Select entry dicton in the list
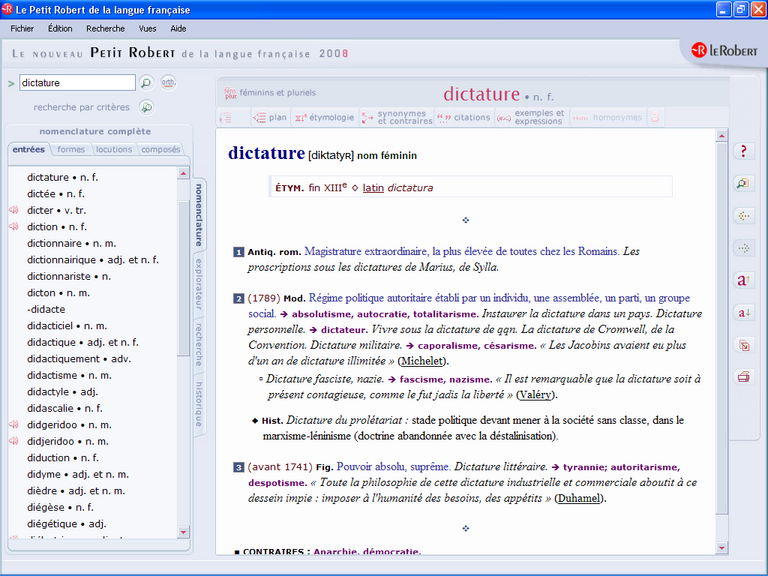Viewport: 768px width, 576px height. [58, 293]
